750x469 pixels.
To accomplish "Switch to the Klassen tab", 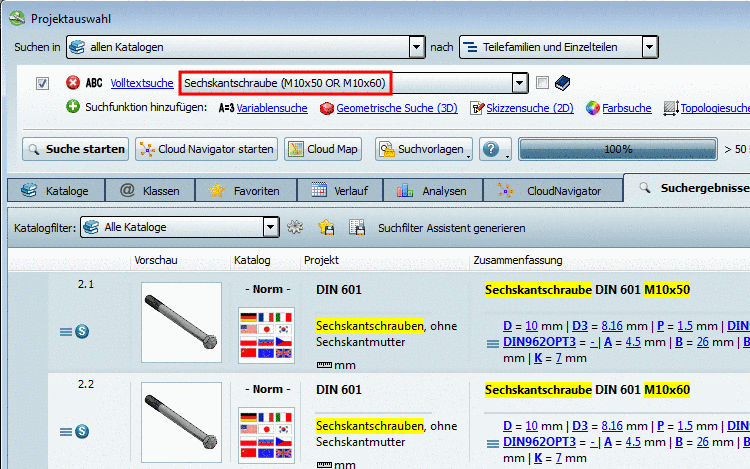I will [x=150, y=191].
